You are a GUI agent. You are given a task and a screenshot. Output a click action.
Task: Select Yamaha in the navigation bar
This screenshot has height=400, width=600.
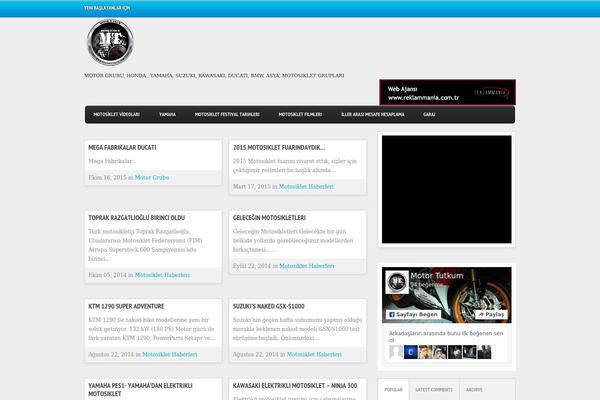coord(167,114)
